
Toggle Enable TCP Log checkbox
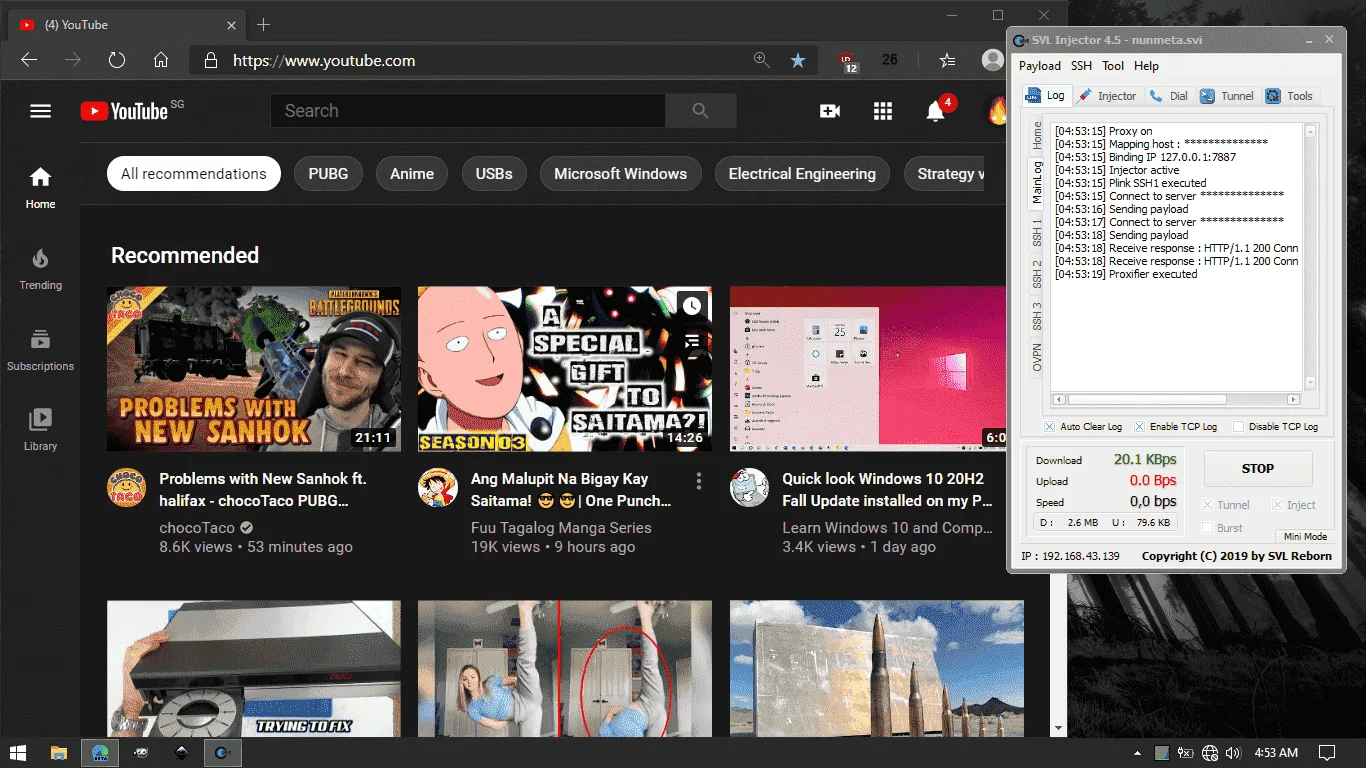pos(1140,427)
